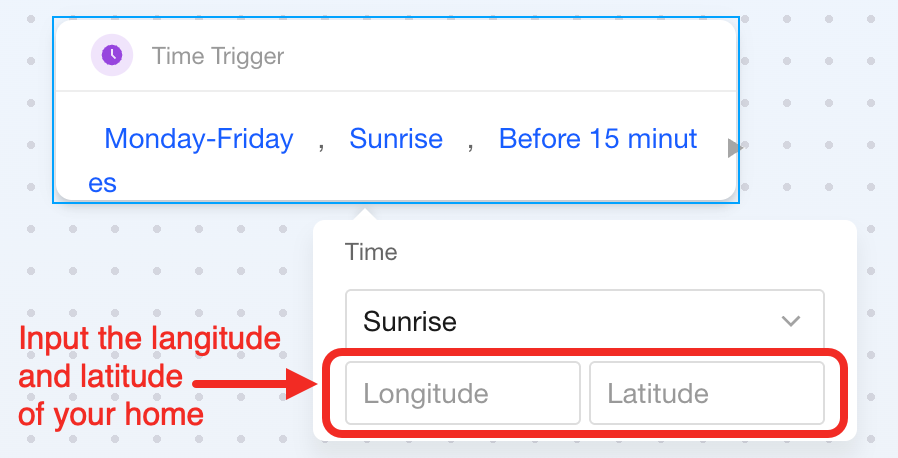898x458 pixels.
Task: Click the red longitude and latitude instruction text
Action: coord(148,376)
